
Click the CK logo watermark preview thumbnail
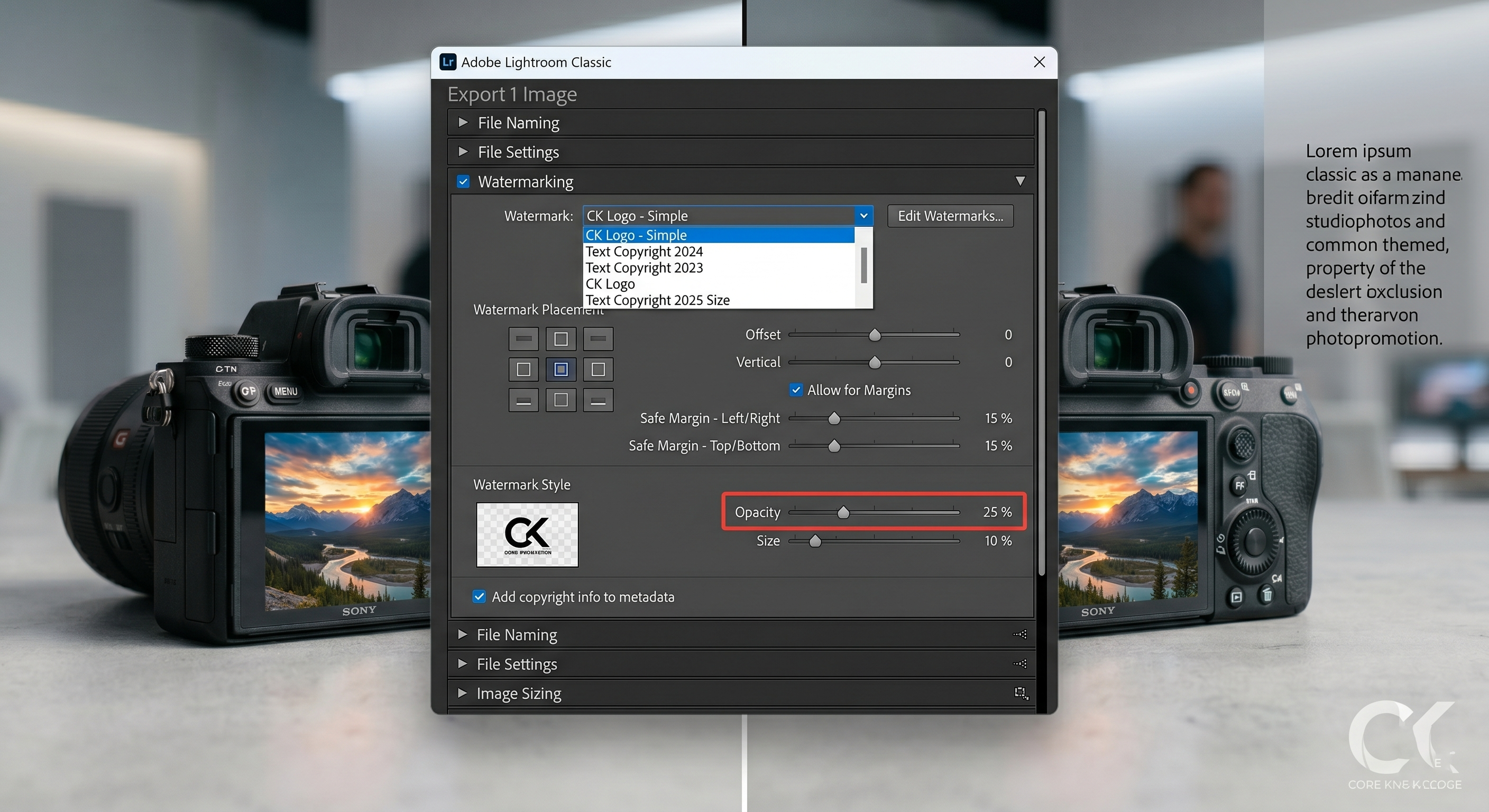click(x=527, y=534)
